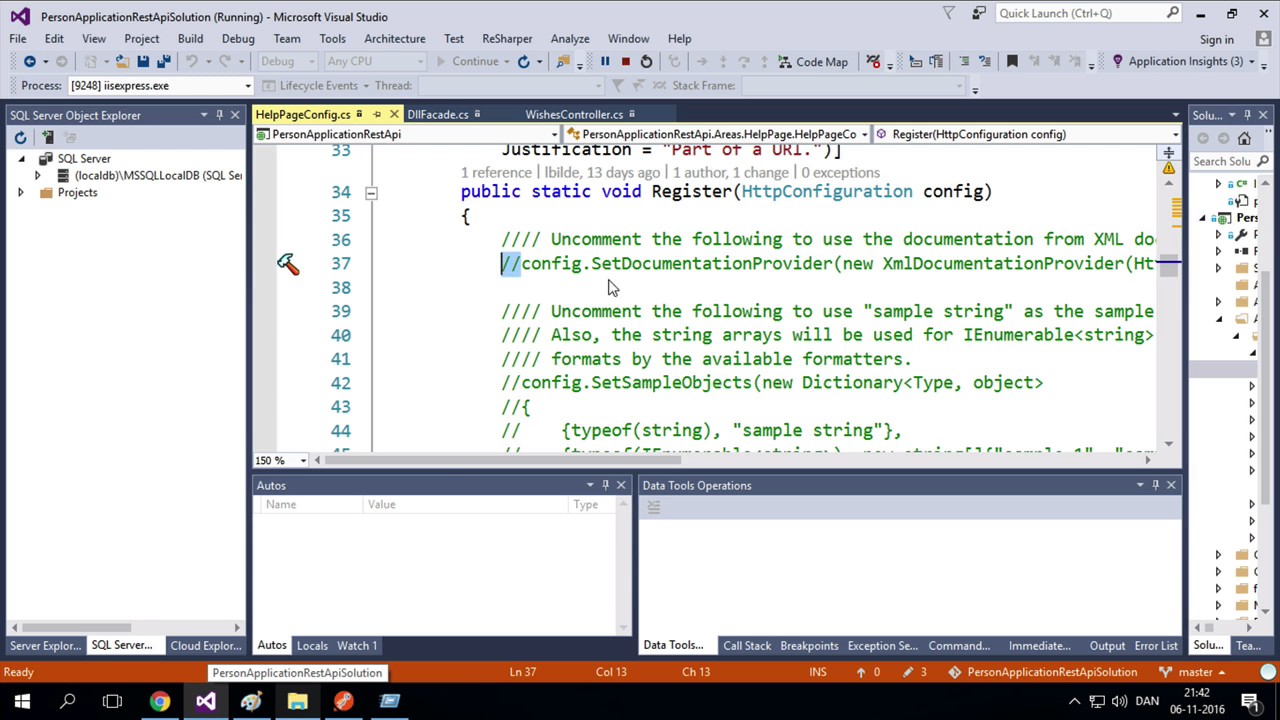Open File Explorer from the taskbar

pyautogui.click(x=297, y=701)
